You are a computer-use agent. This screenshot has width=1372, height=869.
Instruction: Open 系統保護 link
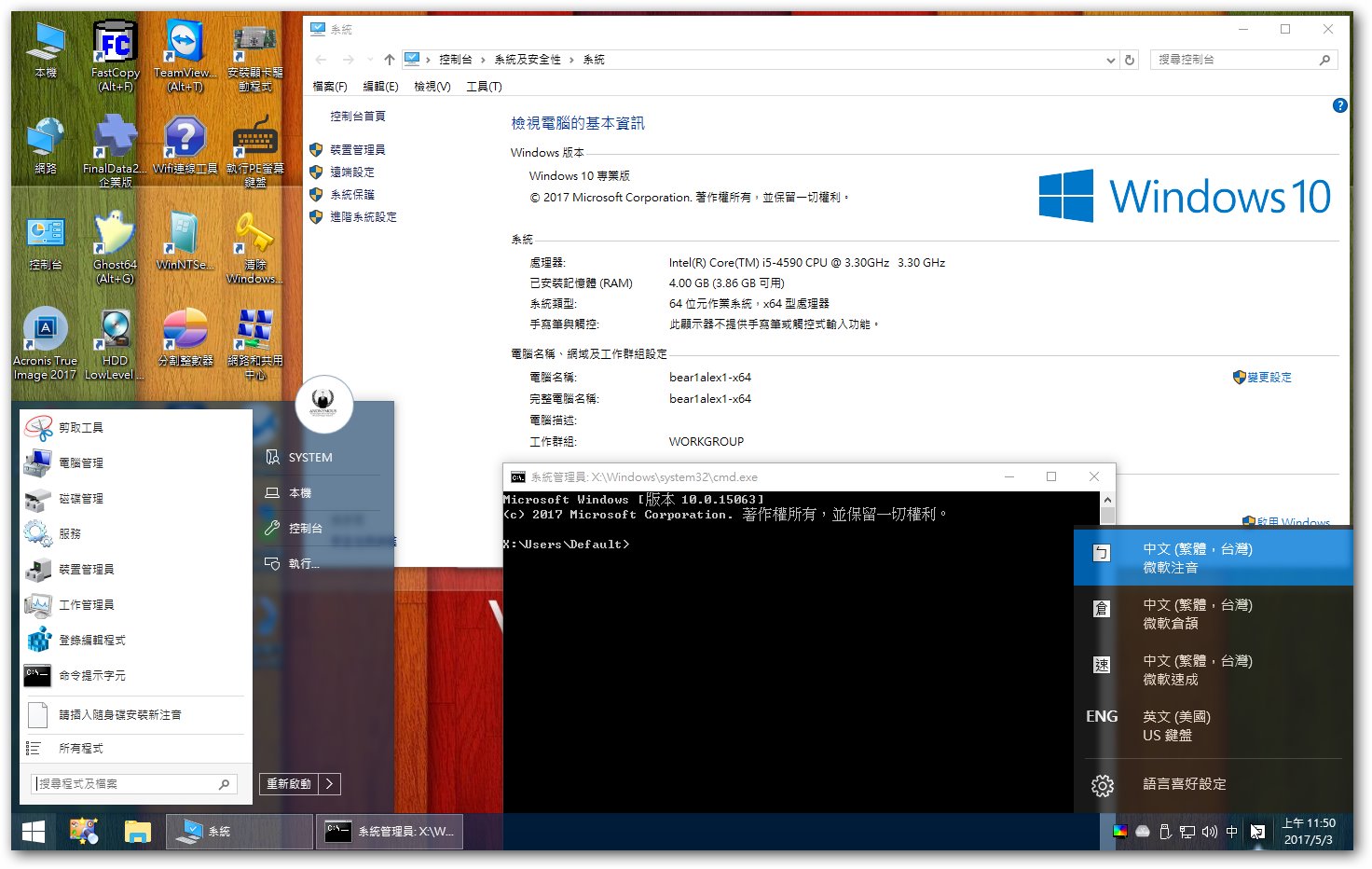click(352, 195)
